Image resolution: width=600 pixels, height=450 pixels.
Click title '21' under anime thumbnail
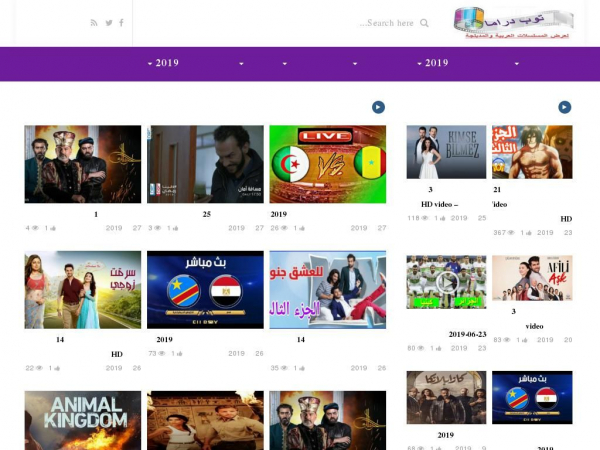[497, 189]
